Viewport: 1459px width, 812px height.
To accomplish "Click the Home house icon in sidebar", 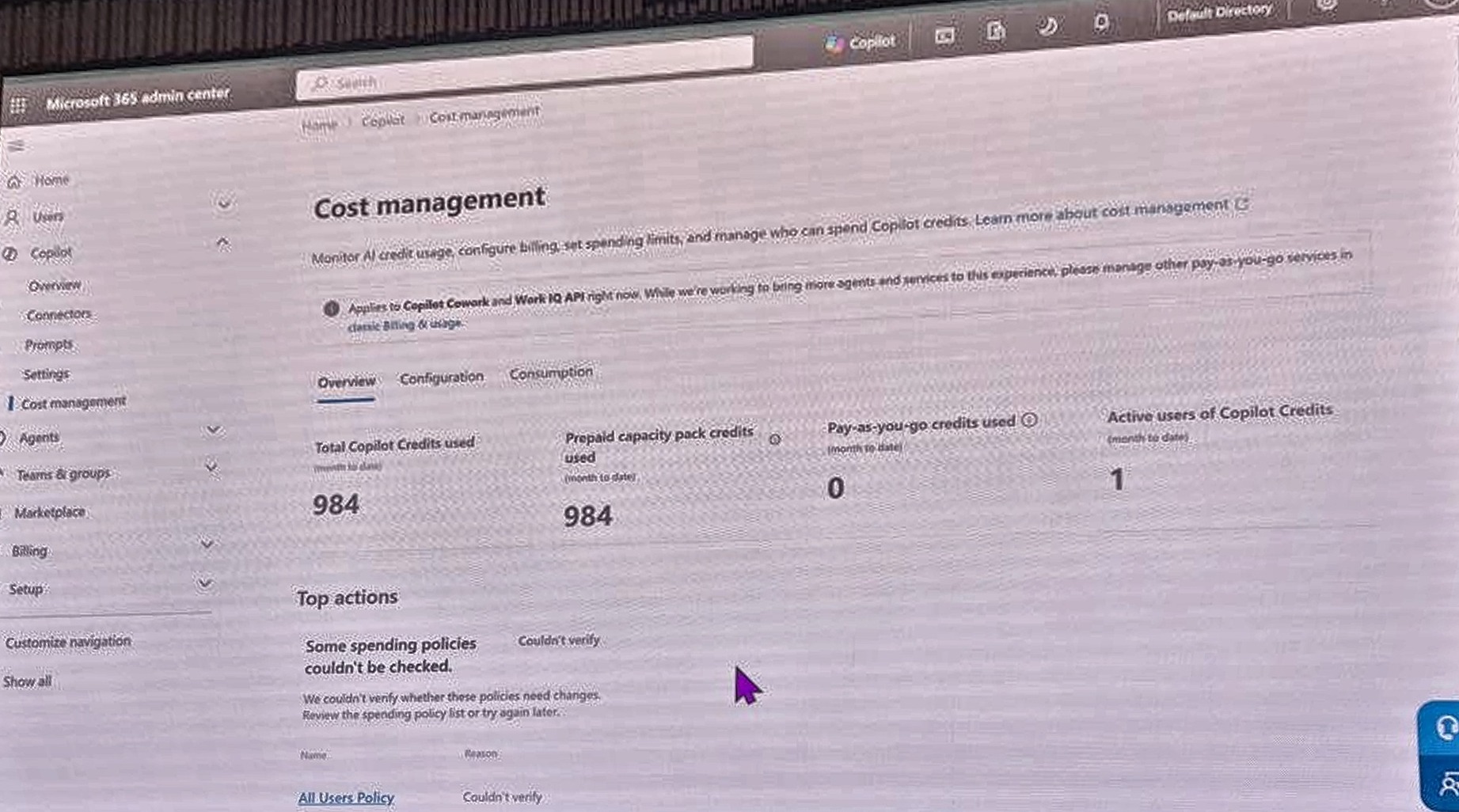I will point(13,182).
